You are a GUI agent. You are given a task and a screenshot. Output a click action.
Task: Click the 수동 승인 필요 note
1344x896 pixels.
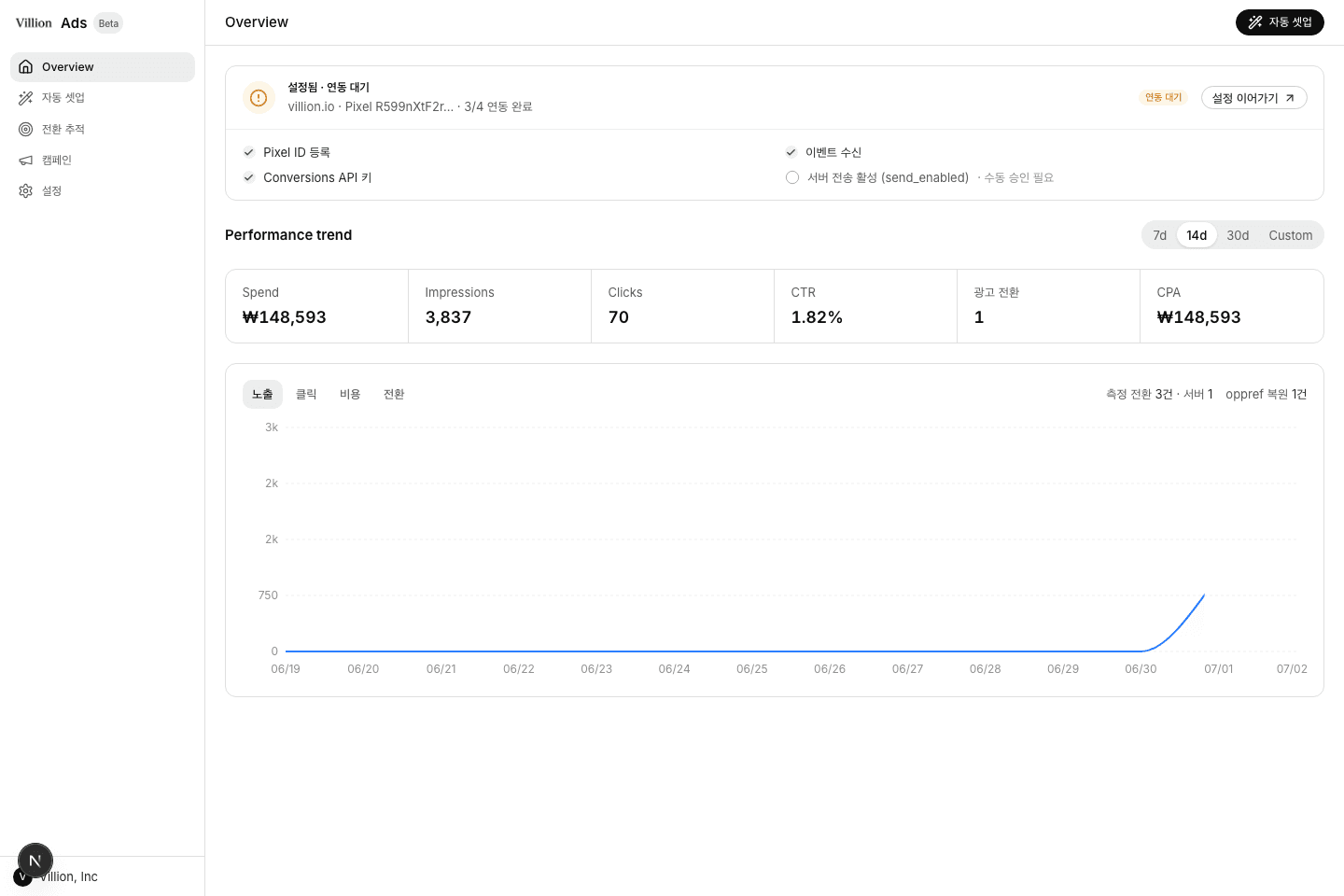coord(1018,177)
